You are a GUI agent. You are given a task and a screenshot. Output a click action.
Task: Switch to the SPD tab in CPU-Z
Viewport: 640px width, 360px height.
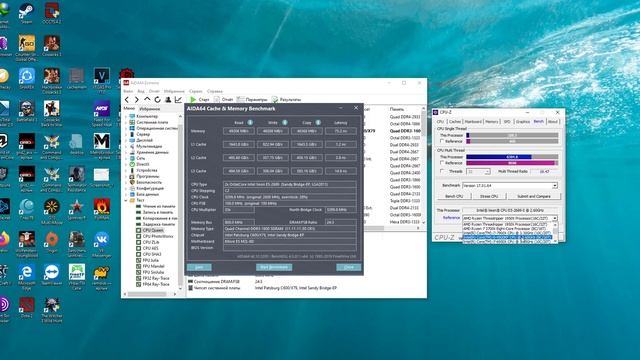pos(507,122)
